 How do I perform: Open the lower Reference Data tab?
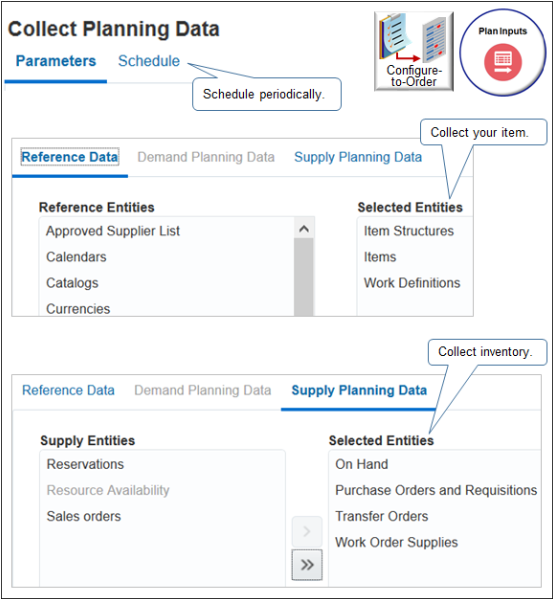point(68,390)
